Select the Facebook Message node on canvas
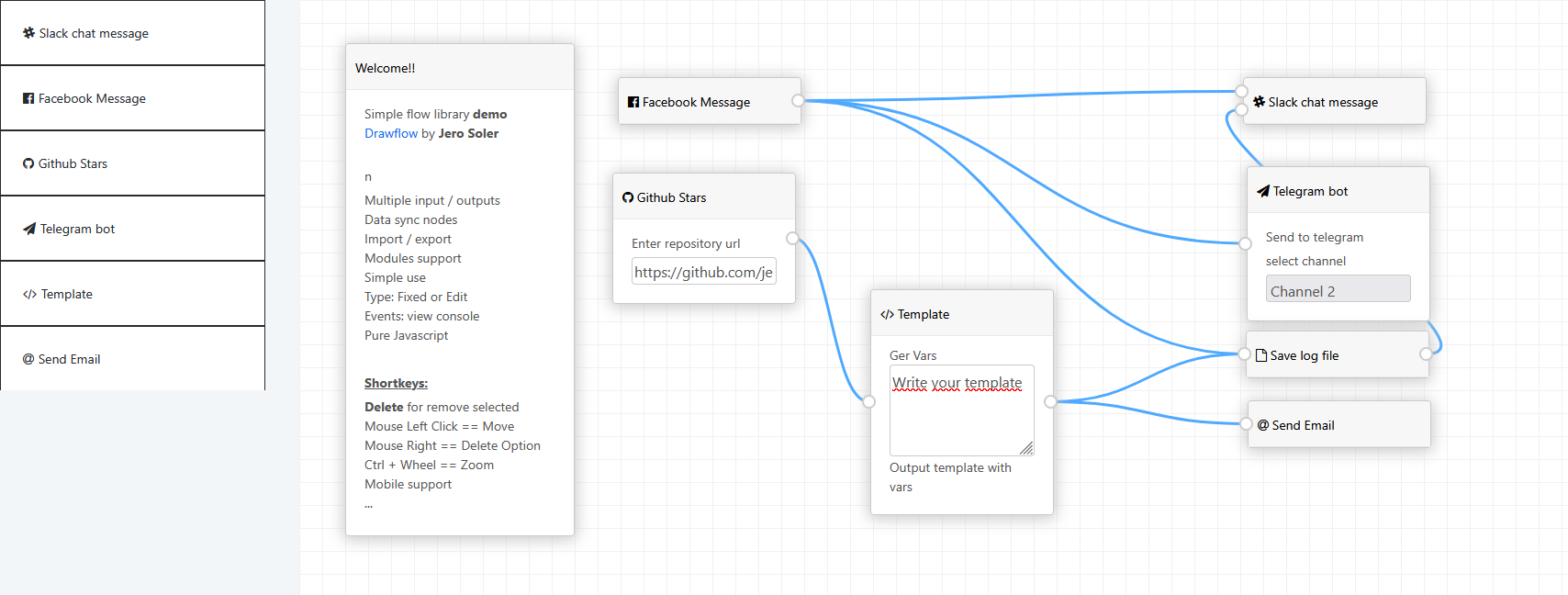The width and height of the screenshot is (1568, 595). [709, 101]
